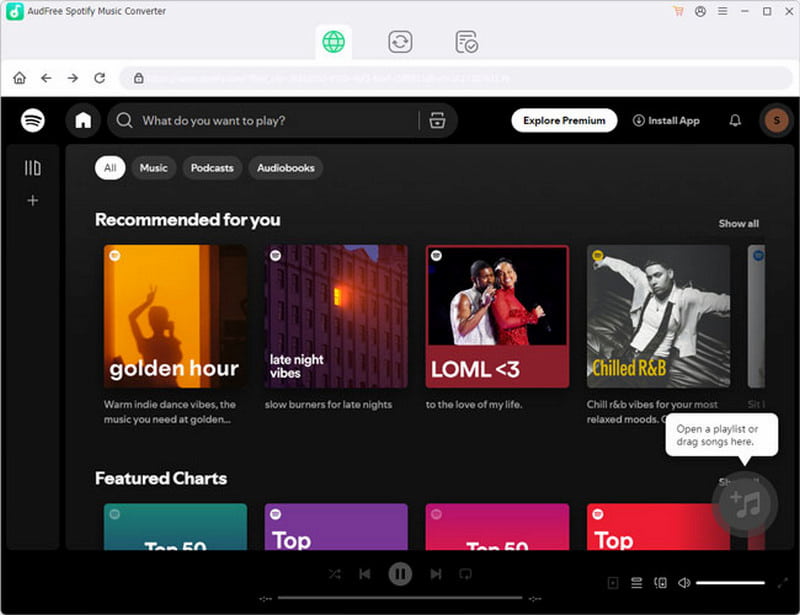800x615 pixels.
Task: Switch to the converted history tab icon
Action: click(466, 42)
